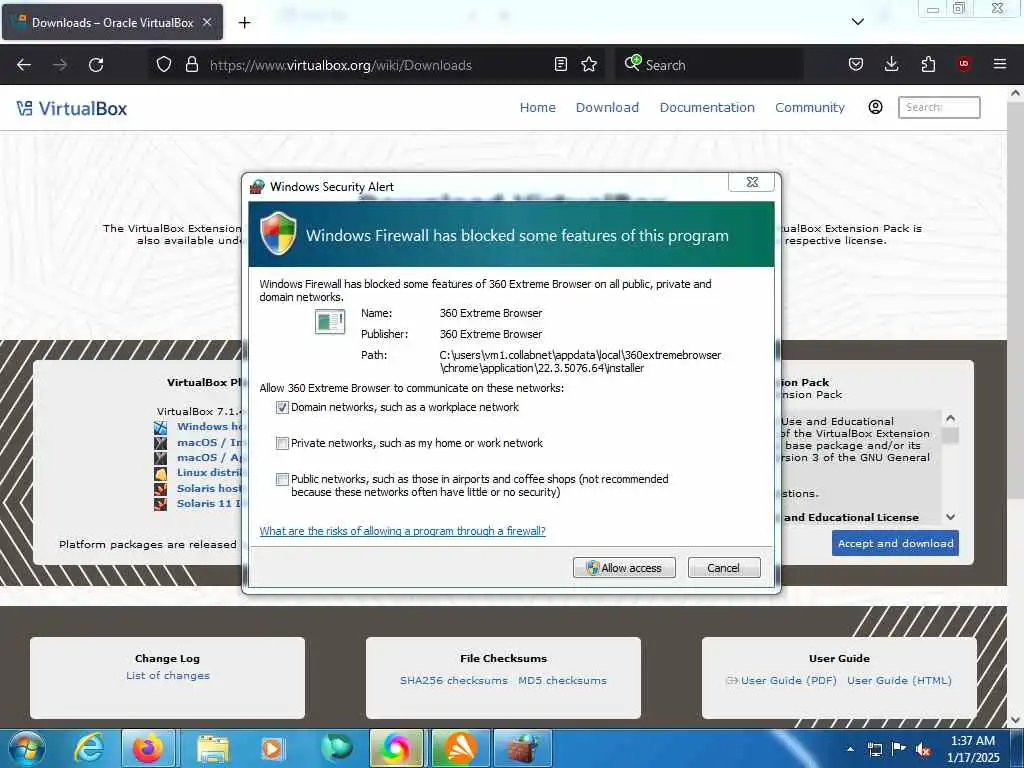
Task: Click the volume muted tray icon
Action: [923, 750]
